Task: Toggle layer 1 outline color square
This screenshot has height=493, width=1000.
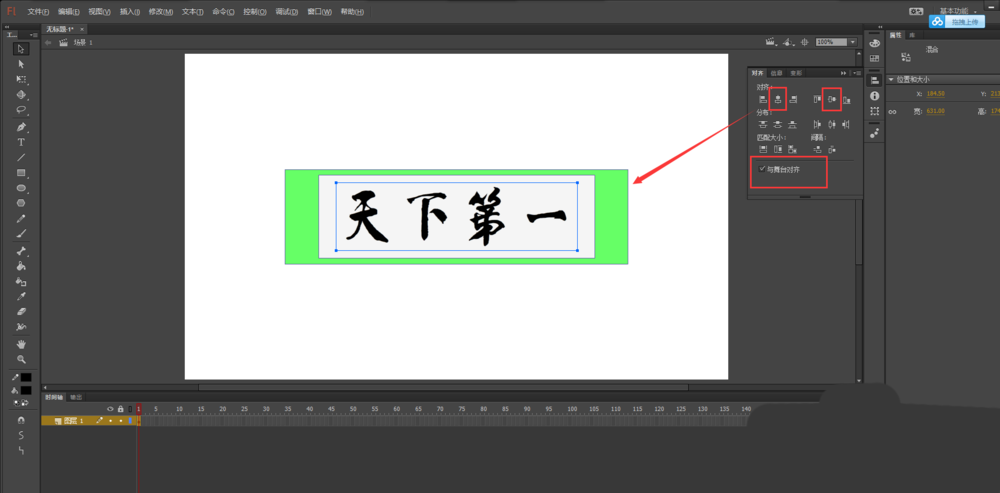Action: (130, 421)
